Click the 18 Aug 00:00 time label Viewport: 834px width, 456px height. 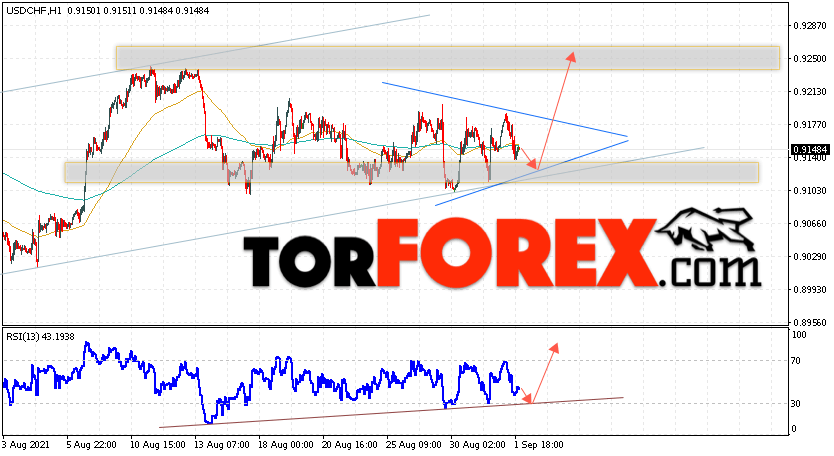[x=286, y=444]
